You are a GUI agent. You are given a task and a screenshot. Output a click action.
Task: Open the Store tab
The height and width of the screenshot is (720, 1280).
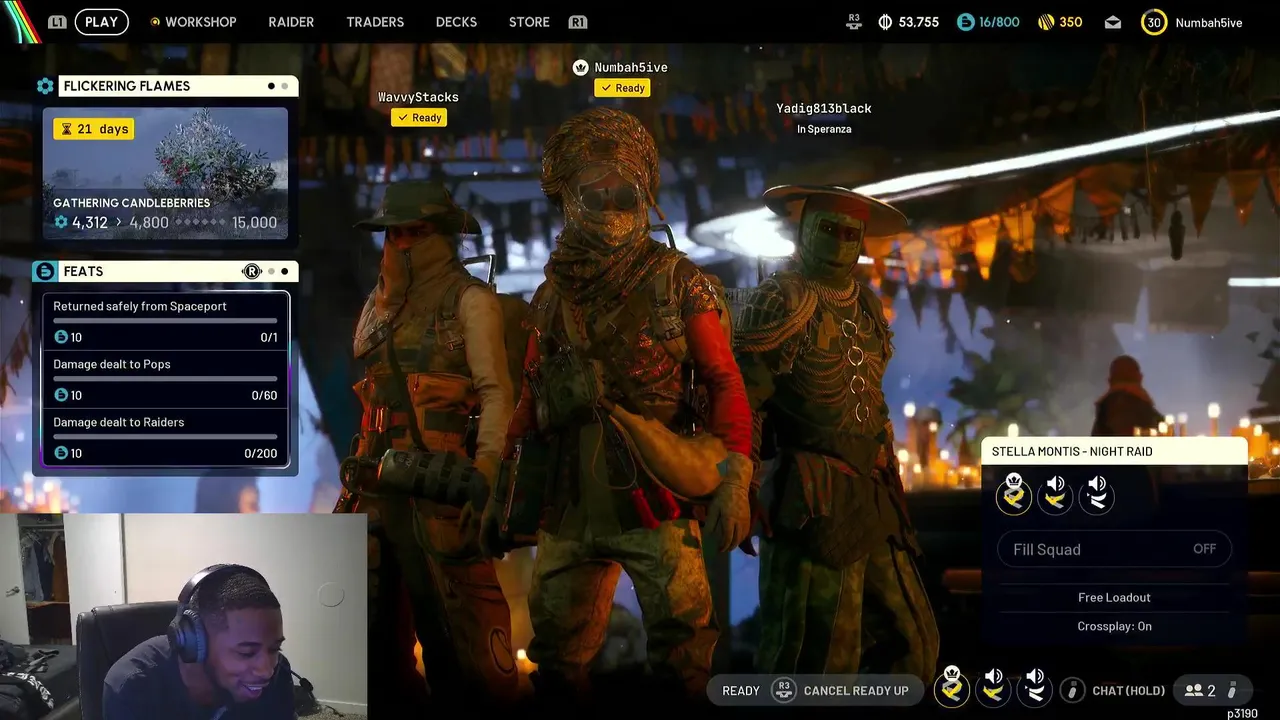[529, 22]
